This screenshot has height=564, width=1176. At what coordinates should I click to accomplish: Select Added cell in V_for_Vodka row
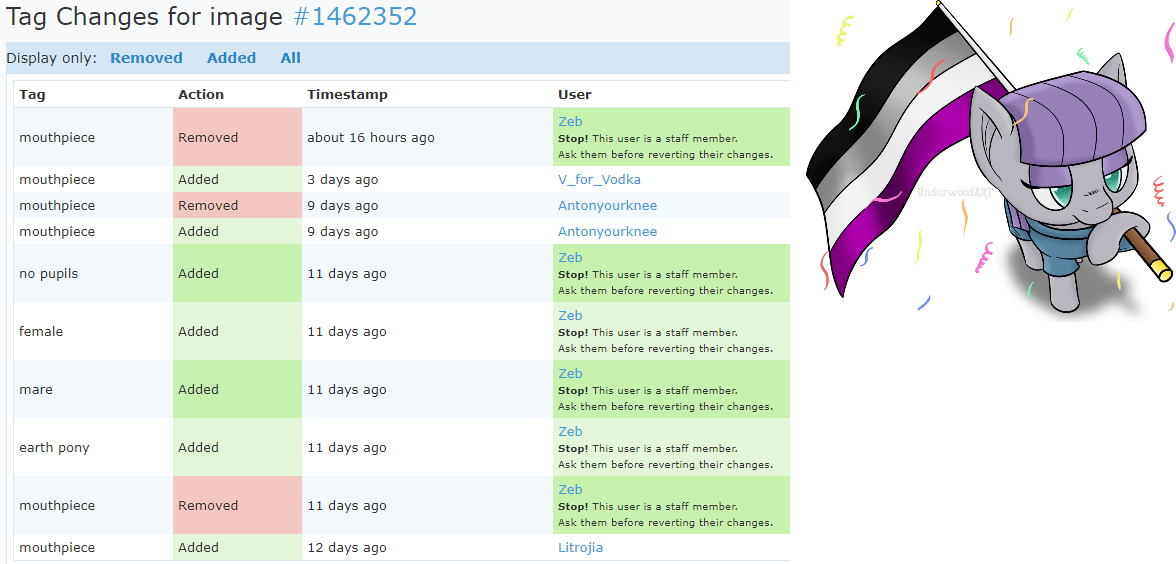237,179
